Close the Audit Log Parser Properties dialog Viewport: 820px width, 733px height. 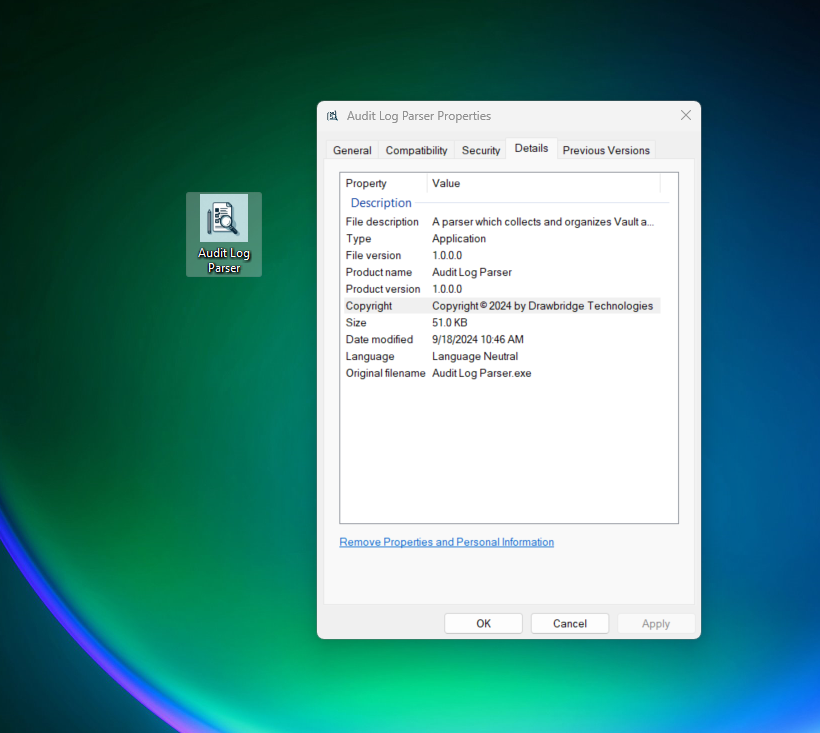[686, 116]
